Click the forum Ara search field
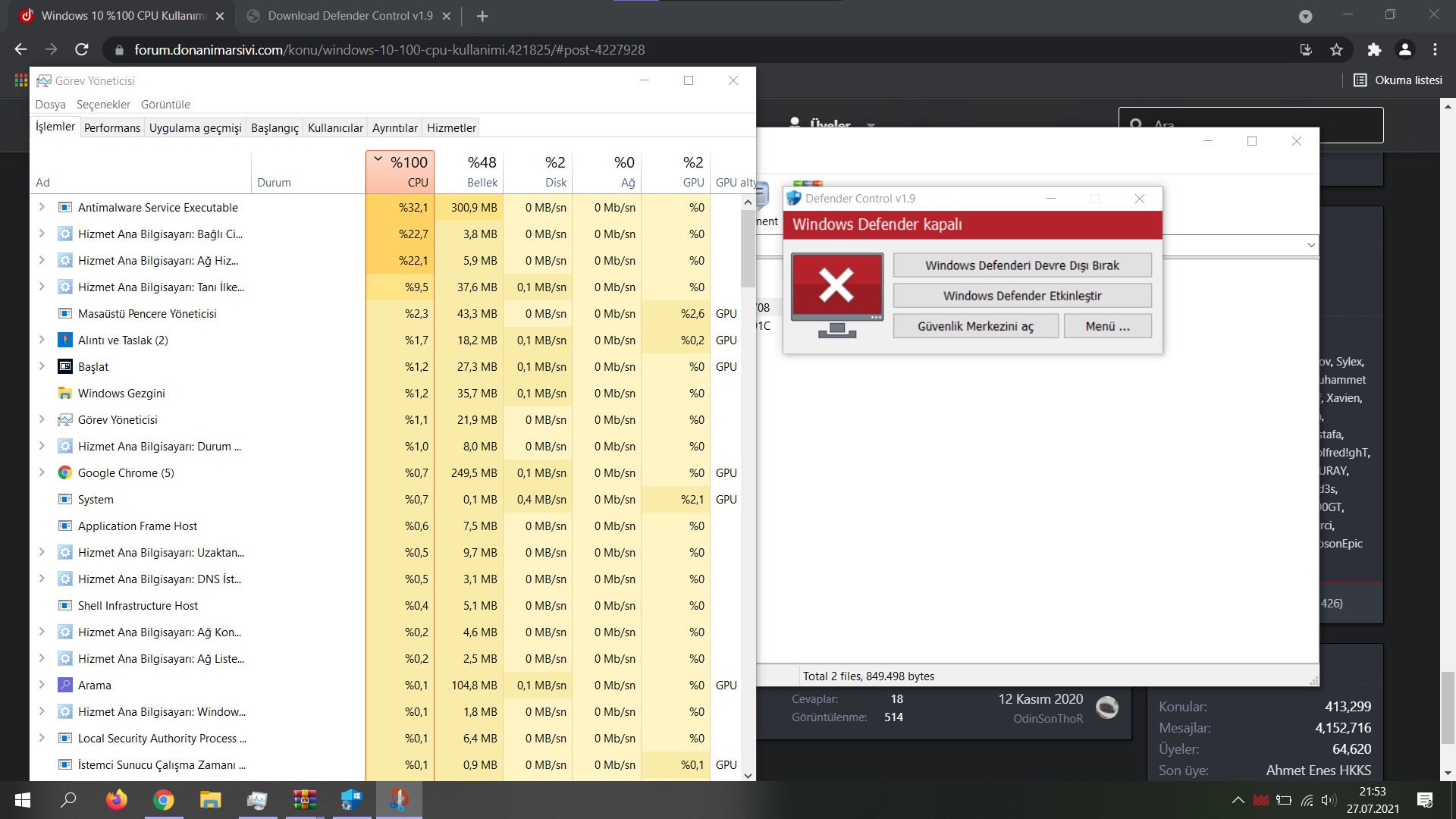This screenshot has height=819, width=1456. pos(1251,124)
